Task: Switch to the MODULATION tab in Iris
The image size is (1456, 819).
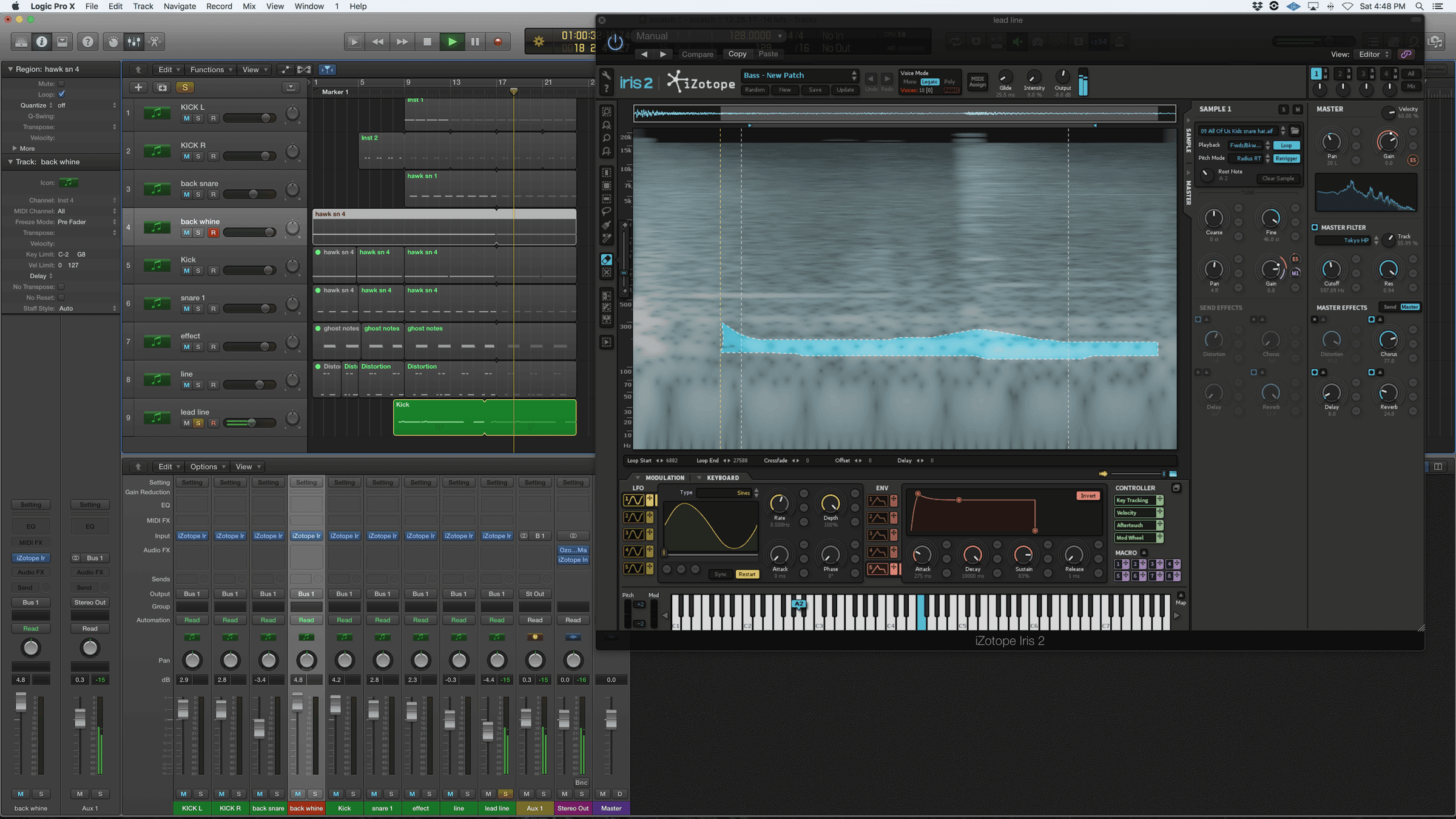Action: 664,478
